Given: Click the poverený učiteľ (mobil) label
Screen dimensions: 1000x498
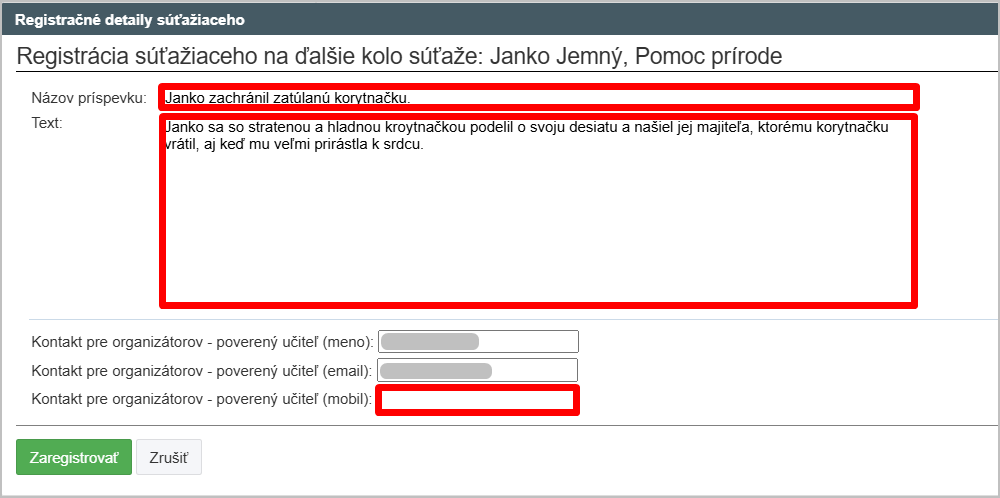Looking at the screenshot, I should [202, 400].
